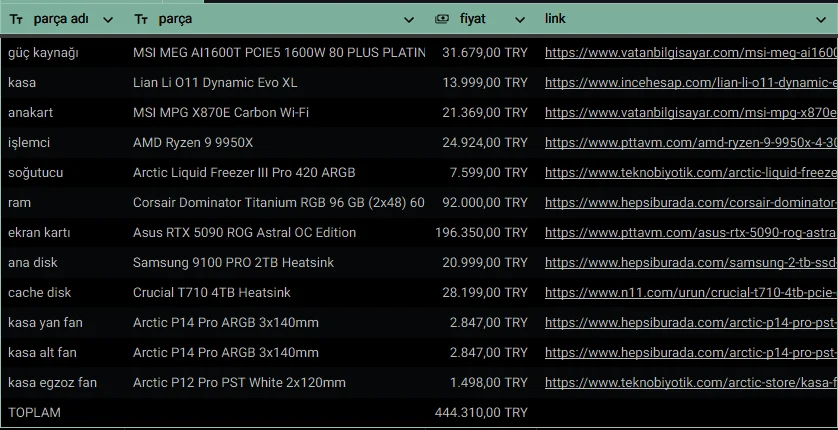Select the 13.999,00 TRY price cell
This screenshot has height=430, width=838.
481,82
